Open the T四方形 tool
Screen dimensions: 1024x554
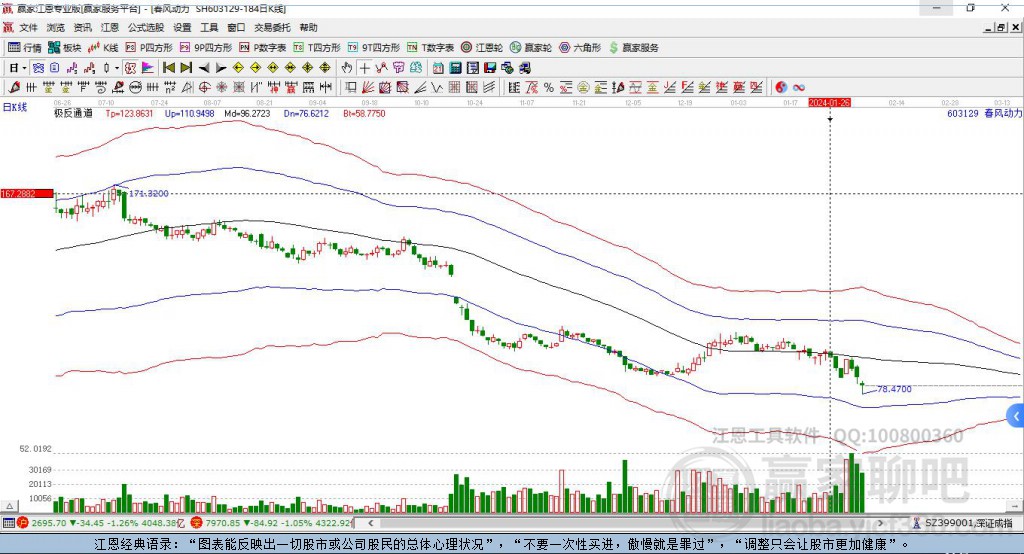coord(317,48)
